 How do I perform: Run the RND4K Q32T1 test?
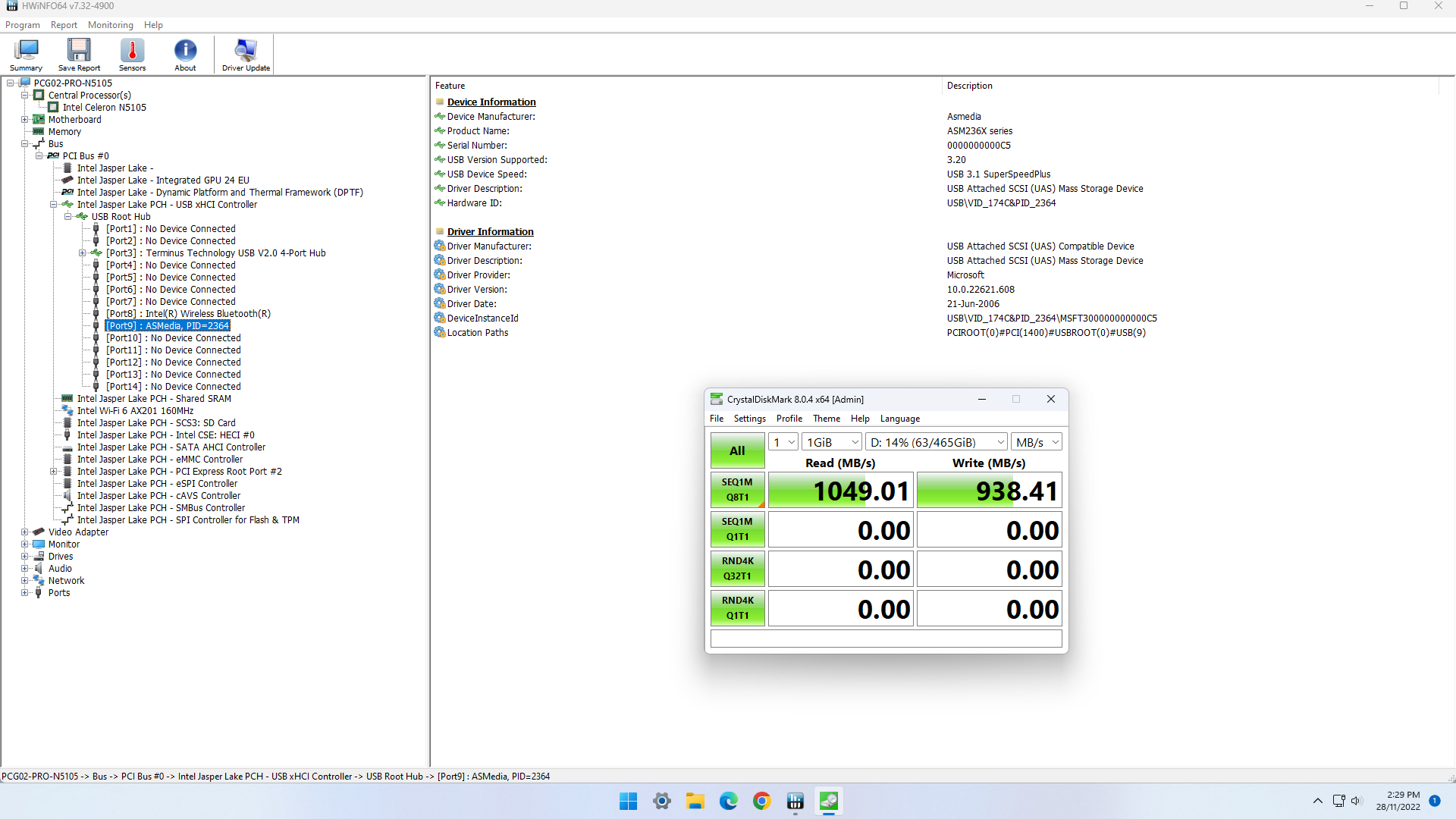pos(737,569)
